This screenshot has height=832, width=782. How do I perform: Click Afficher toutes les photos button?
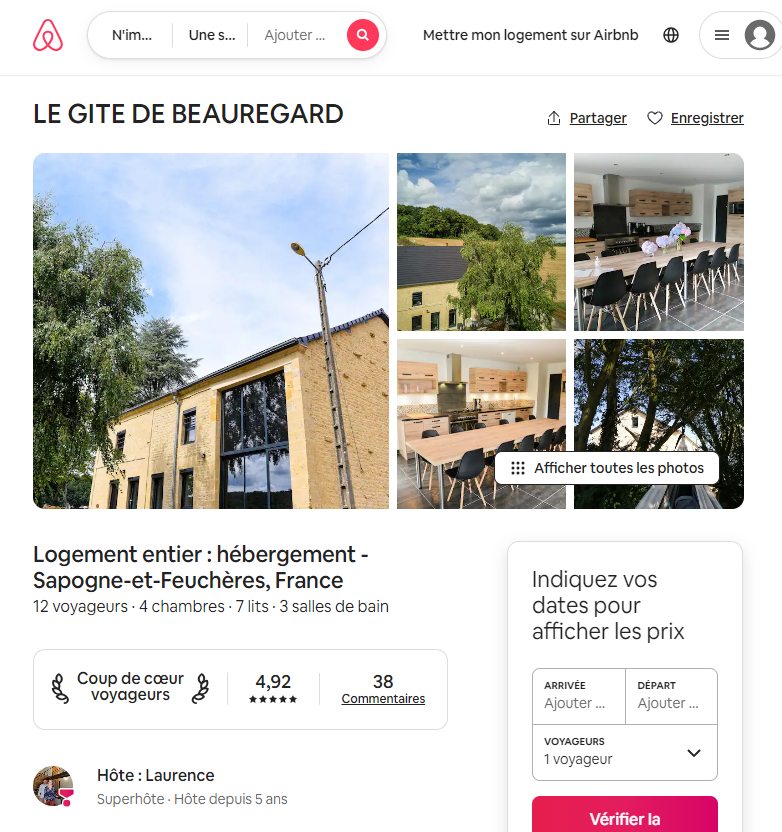(607, 468)
